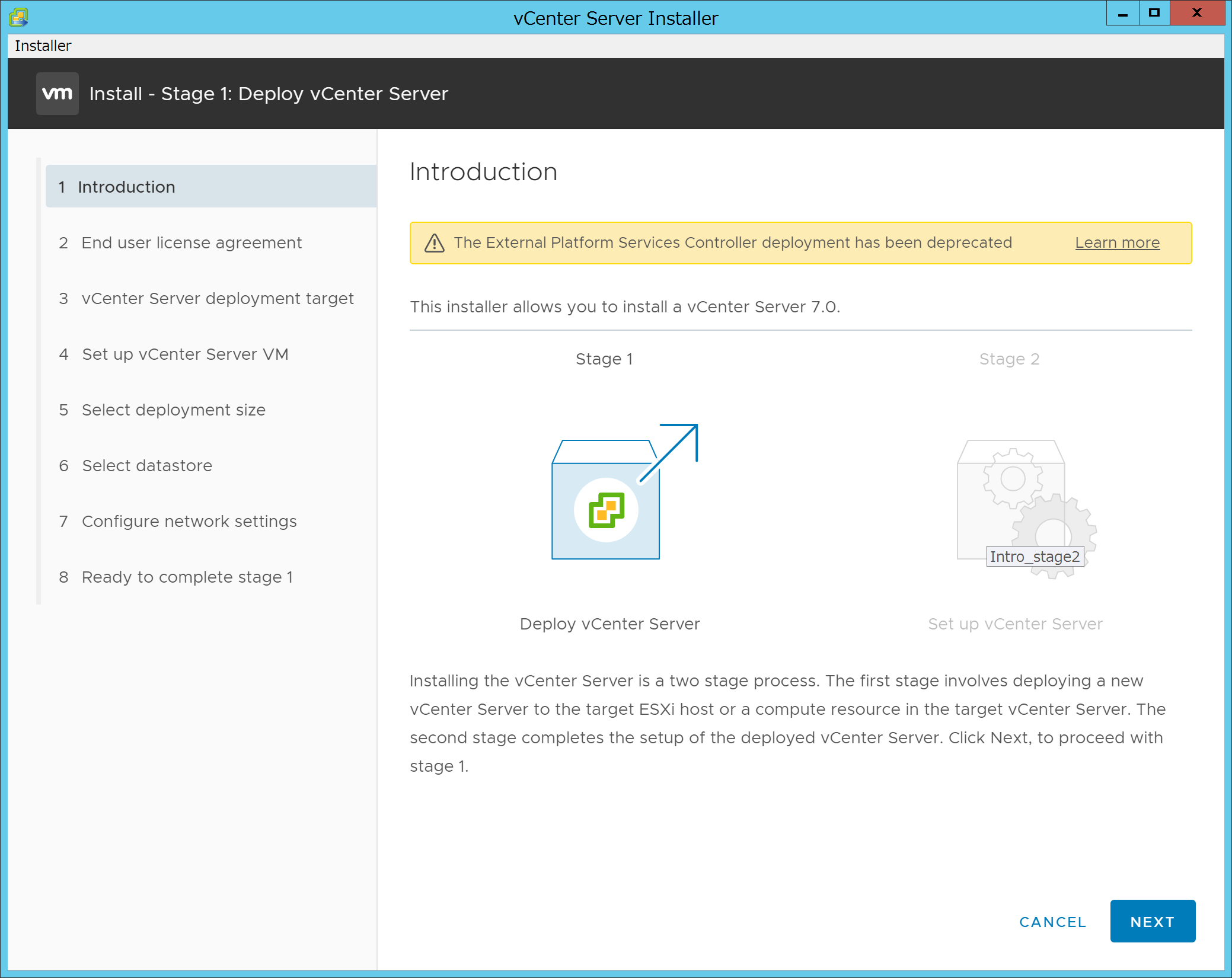
Task: Select step 6 Select datastore
Action: [211, 465]
